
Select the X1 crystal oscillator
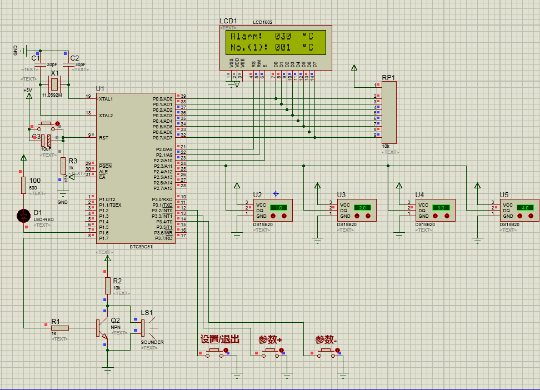pyautogui.click(x=54, y=84)
